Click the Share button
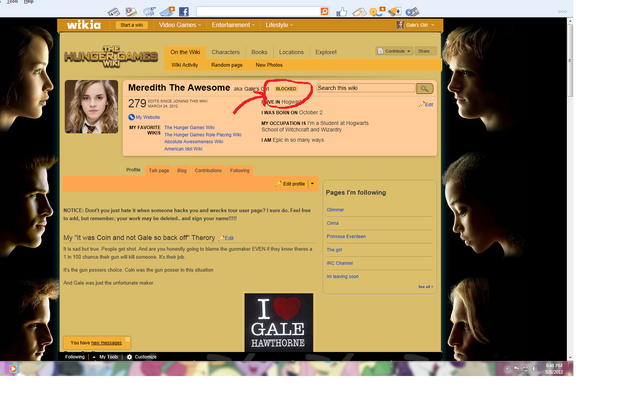This screenshot has width=640, height=400. click(424, 51)
